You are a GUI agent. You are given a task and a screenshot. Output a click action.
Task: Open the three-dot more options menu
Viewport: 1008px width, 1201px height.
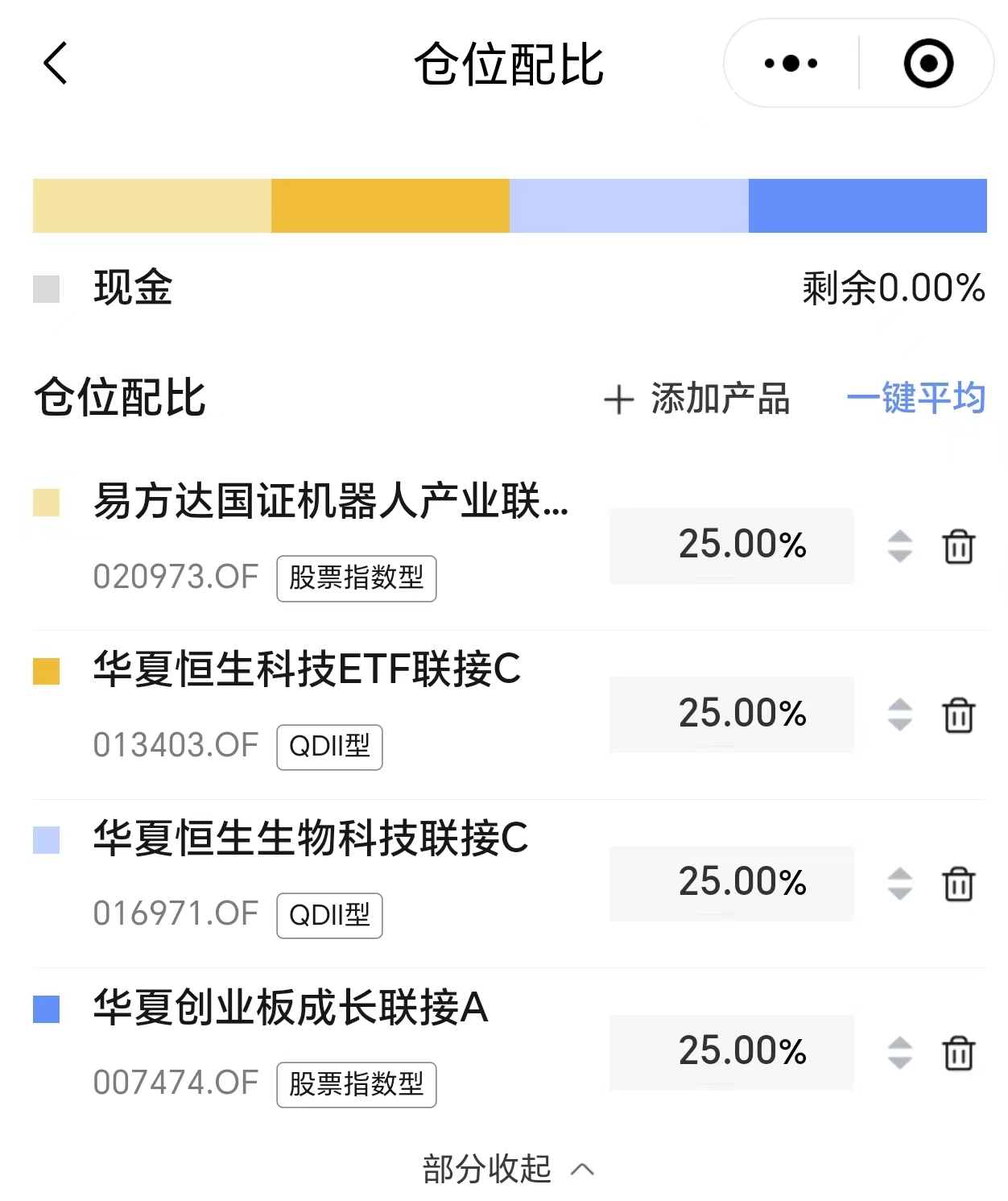pos(790,63)
